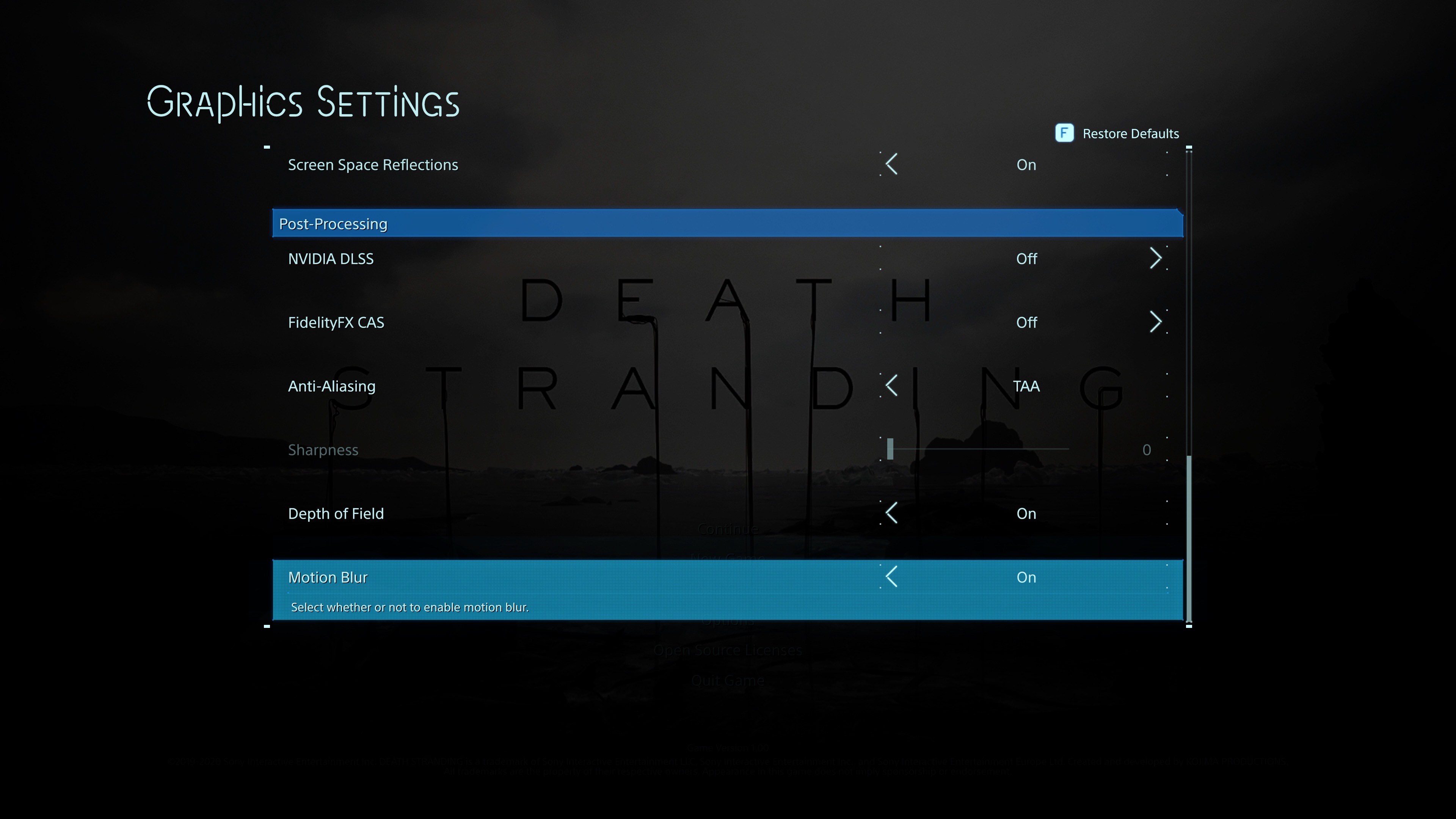Image resolution: width=1456 pixels, height=819 pixels.
Task: Click left arrow for Depth of Field
Action: pos(892,513)
